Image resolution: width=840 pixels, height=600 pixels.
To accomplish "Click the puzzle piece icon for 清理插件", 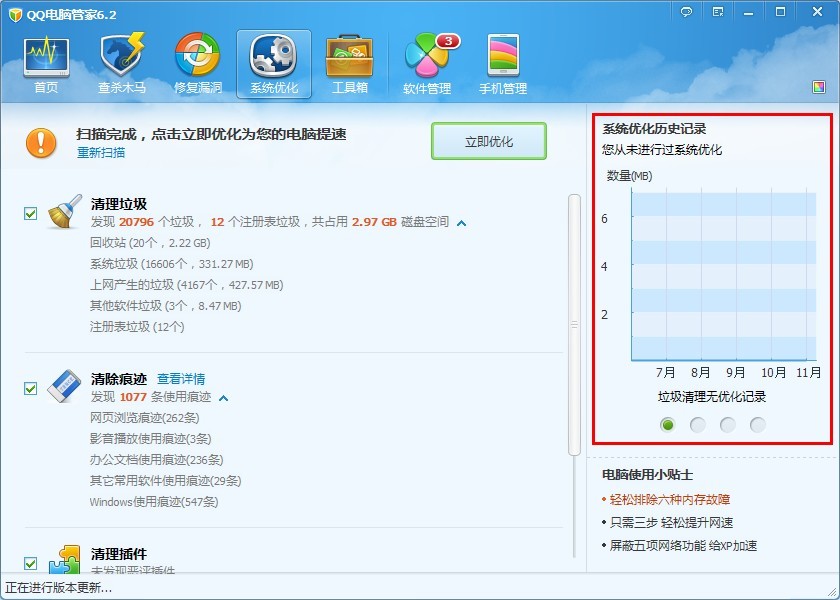I will tap(65, 559).
